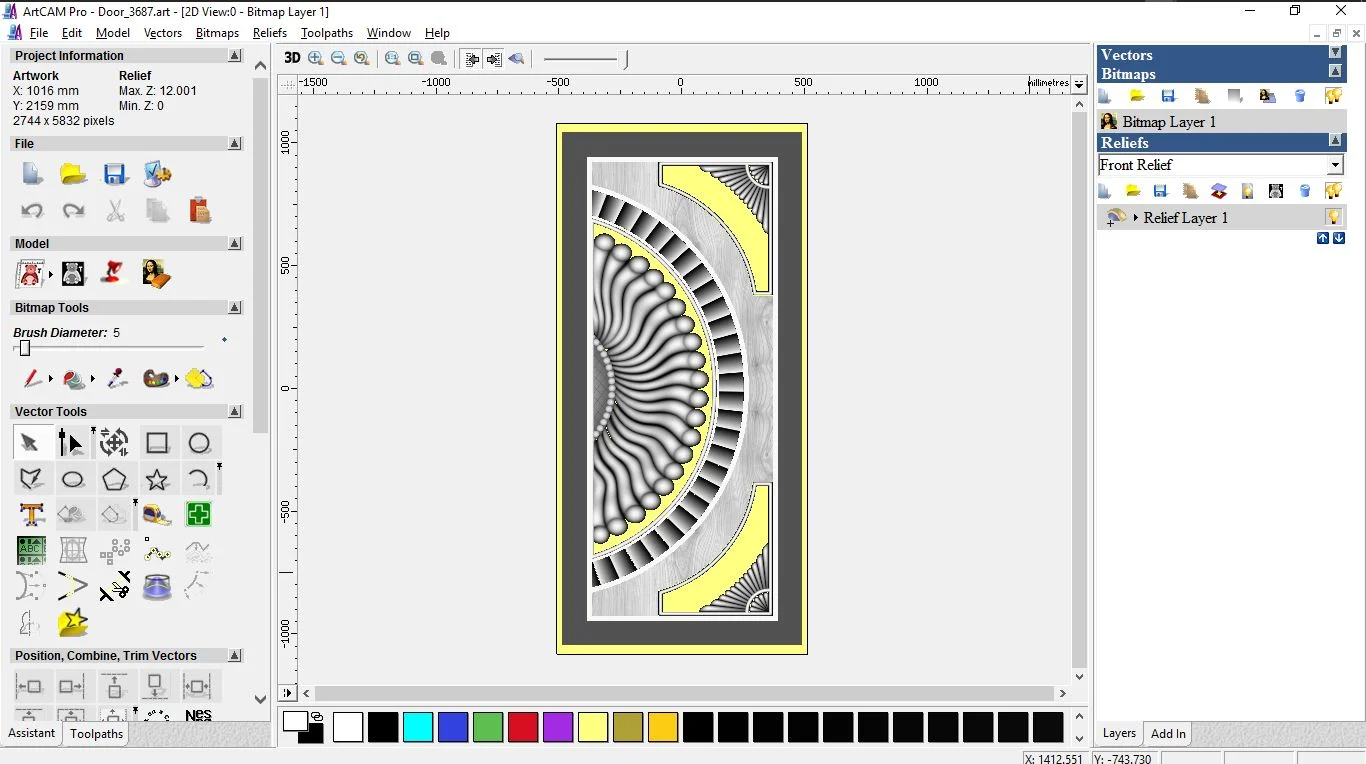Switch to the Toolpaths tab
1366x764 pixels.
coord(96,734)
